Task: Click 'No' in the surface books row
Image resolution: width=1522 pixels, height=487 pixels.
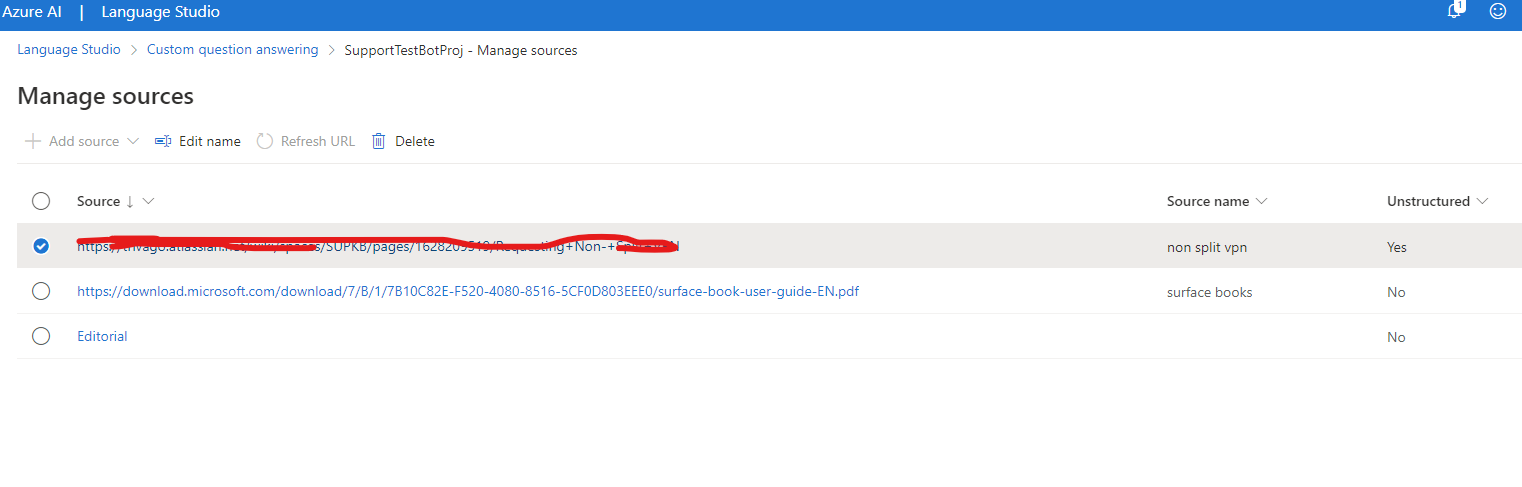Action: click(1396, 292)
